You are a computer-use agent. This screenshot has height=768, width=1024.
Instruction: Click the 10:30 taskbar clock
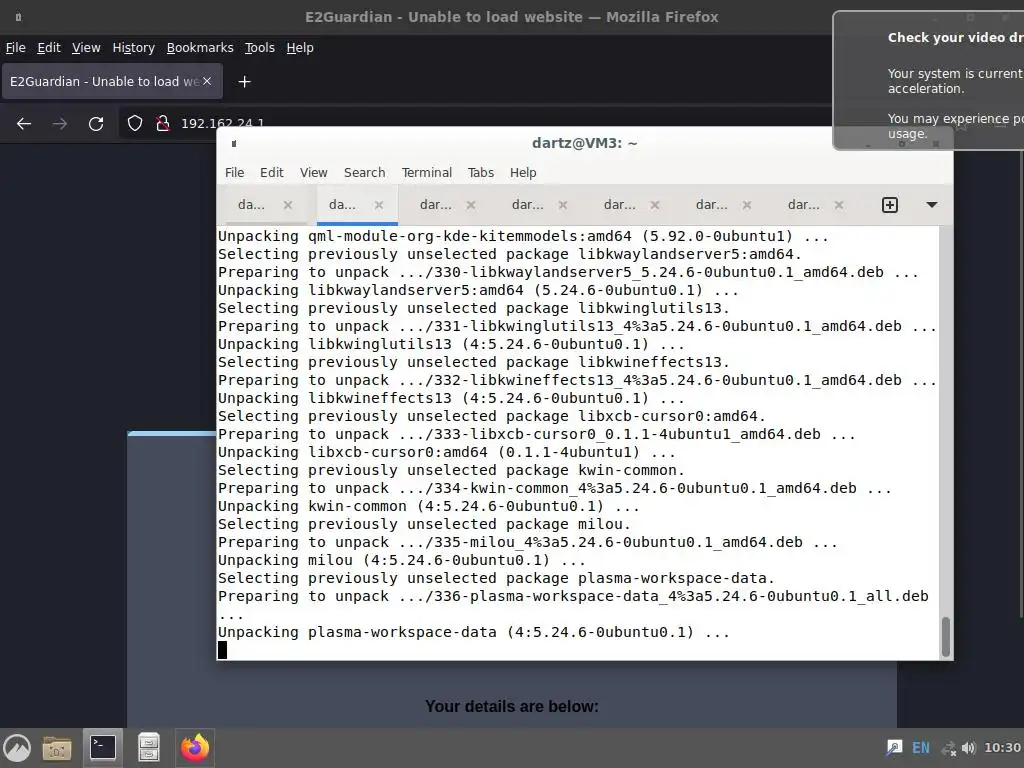tap(1002, 748)
